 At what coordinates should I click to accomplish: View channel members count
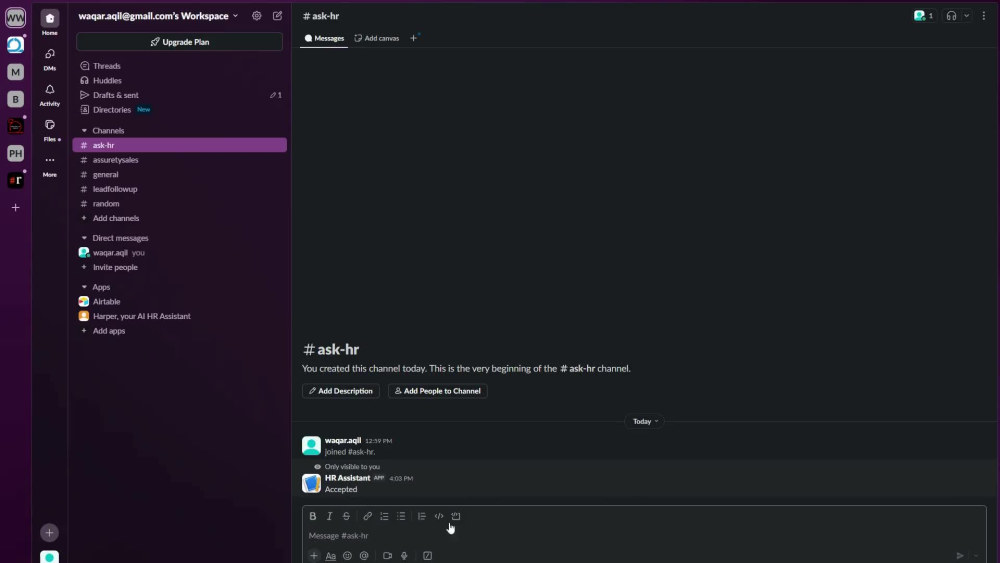(x=923, y=16)
